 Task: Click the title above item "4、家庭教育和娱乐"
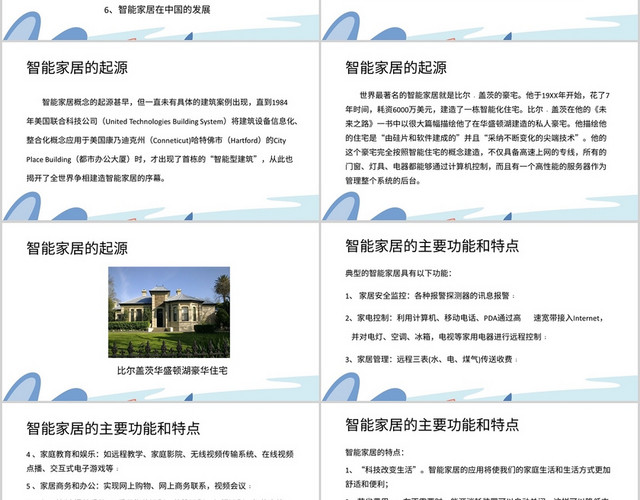point(113,428)
